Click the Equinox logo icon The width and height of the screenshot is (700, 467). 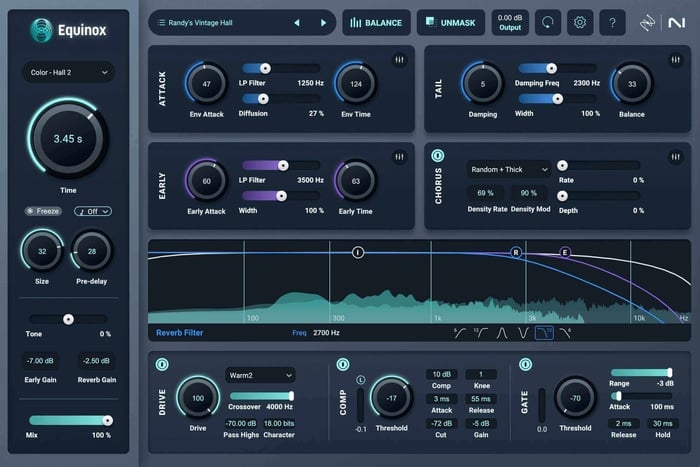point(41,30)
